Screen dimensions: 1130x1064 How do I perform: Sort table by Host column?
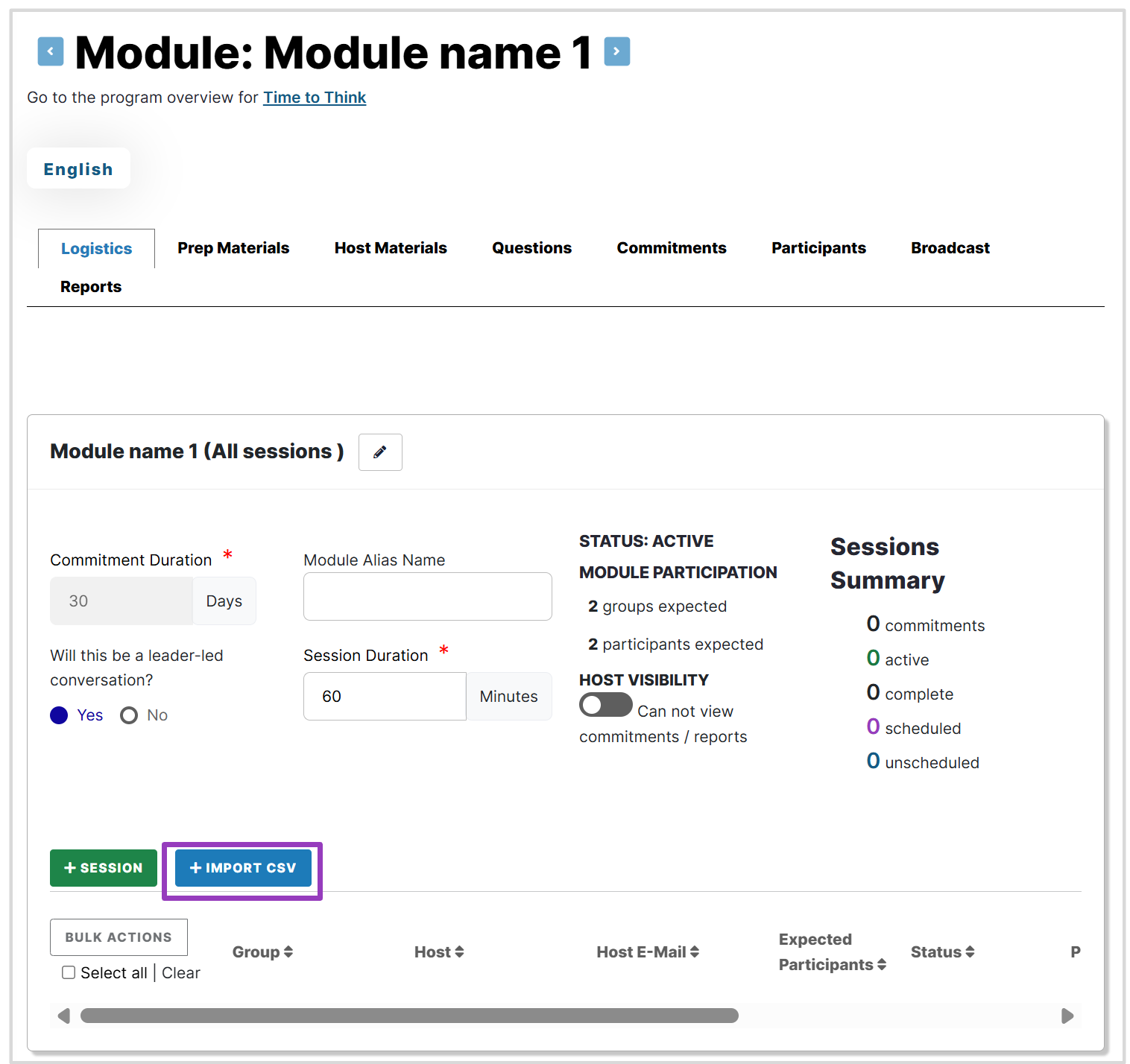coord(439,951)
